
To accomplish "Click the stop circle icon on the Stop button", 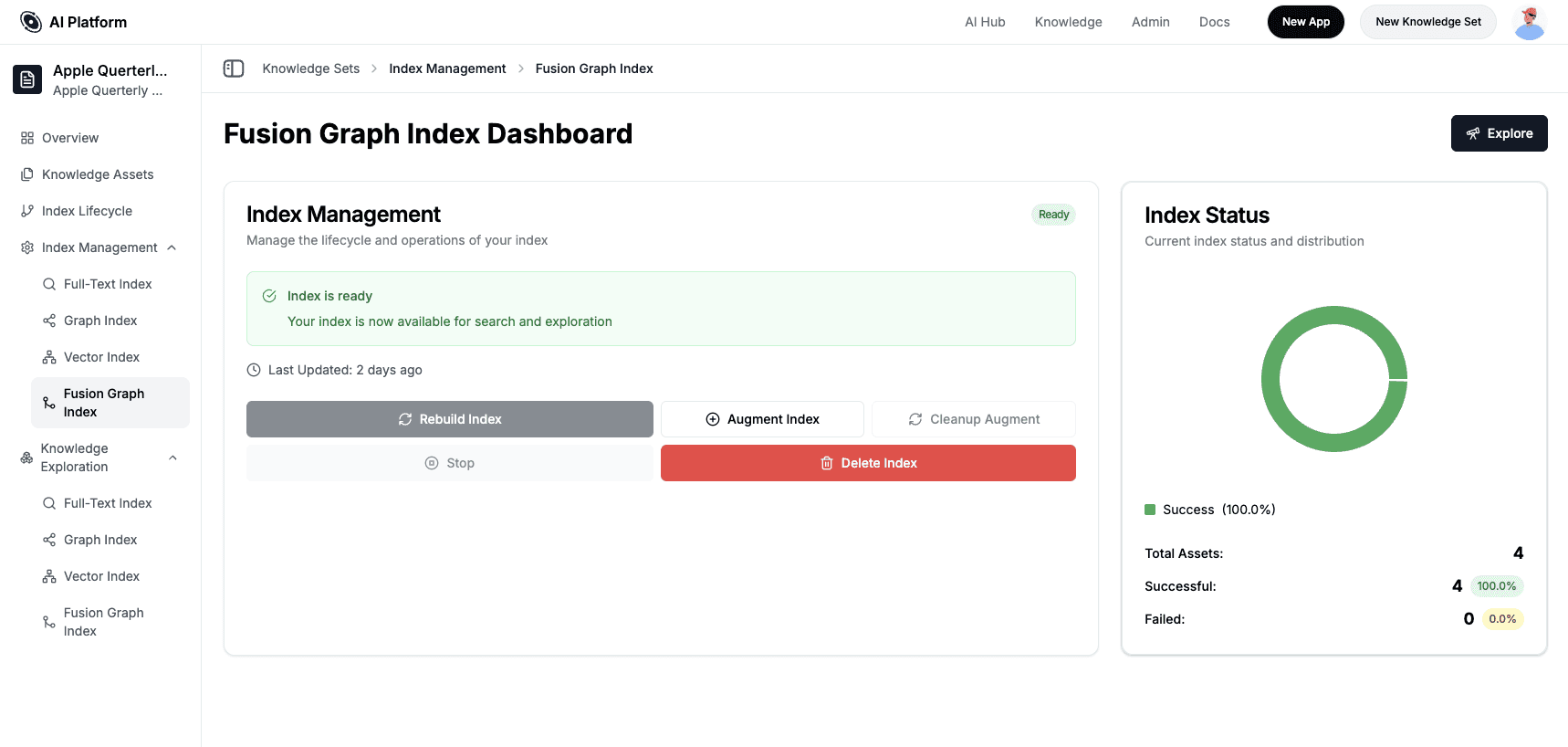I will (x=432, y=463).
